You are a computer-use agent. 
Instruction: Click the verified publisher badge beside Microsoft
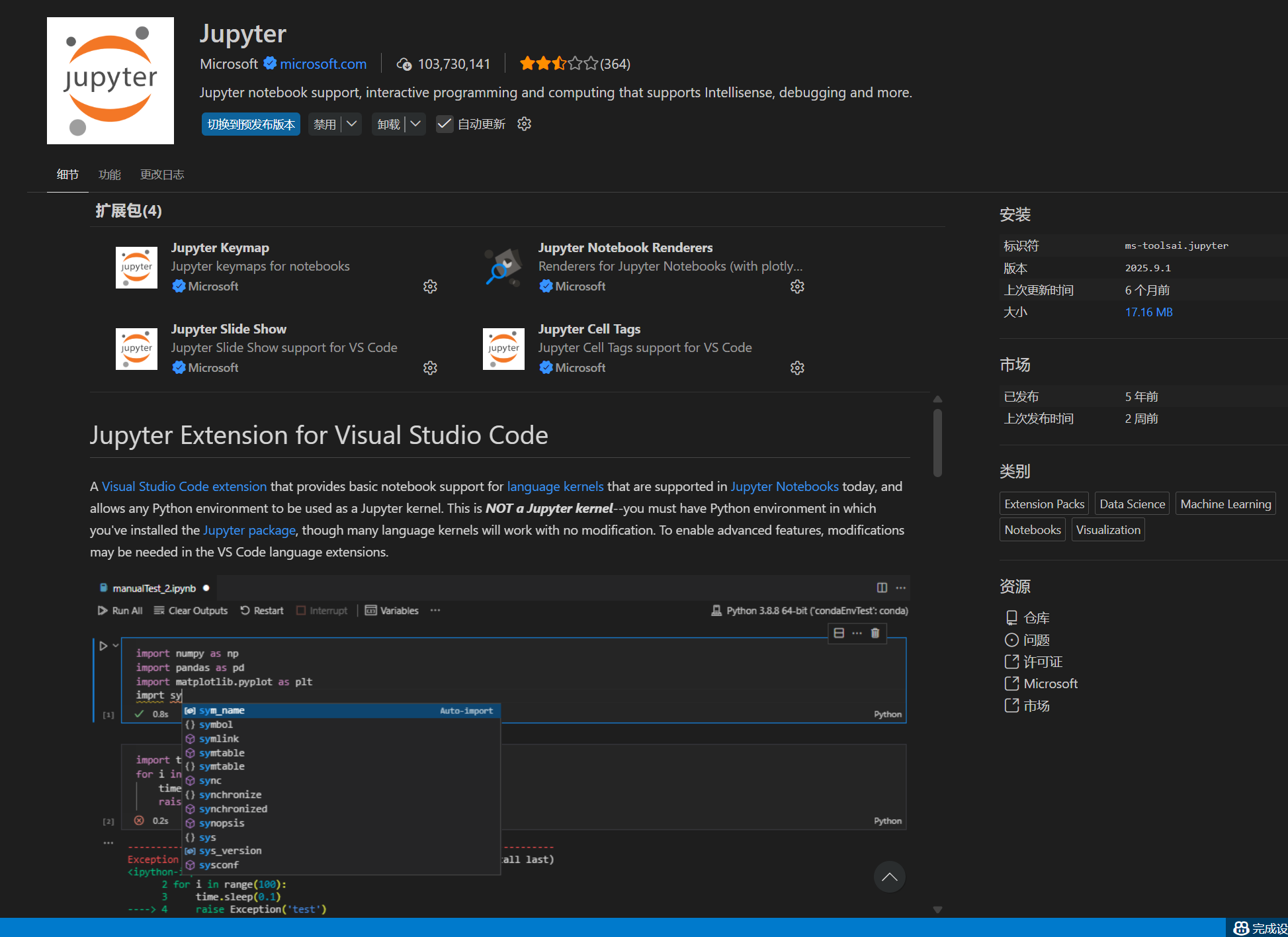tap(270, 64)
